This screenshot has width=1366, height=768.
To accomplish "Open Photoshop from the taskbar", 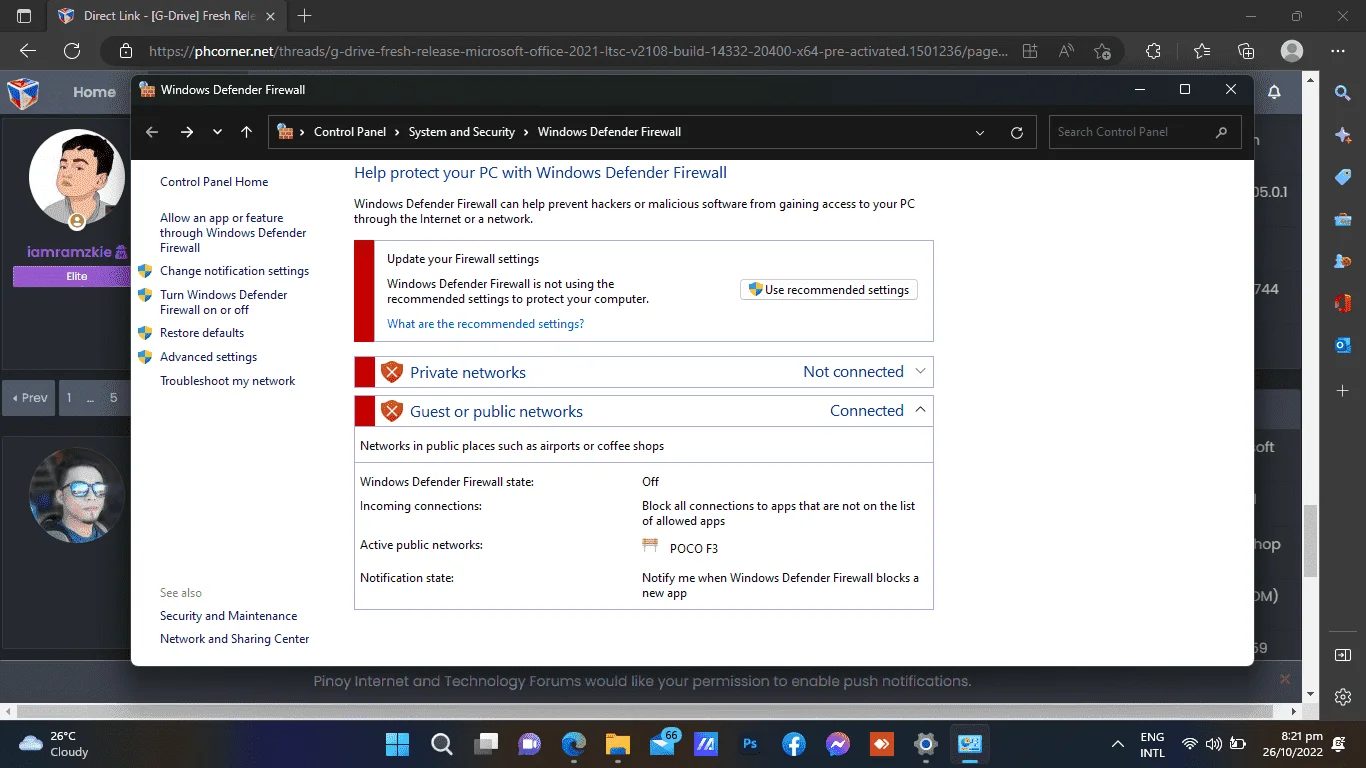I will click(749, 744).
